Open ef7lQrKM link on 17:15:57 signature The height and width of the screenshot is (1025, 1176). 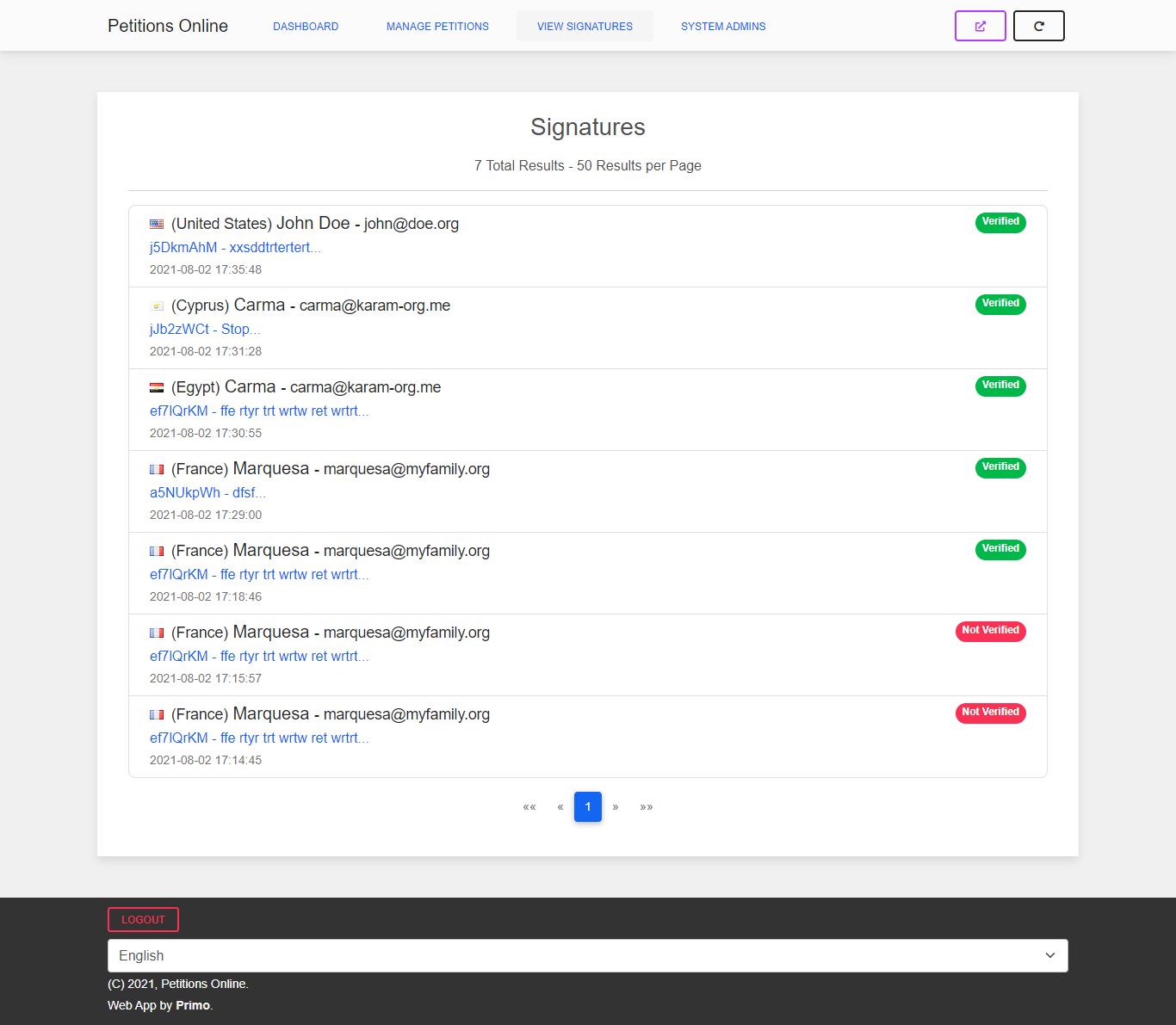tap(259, 656)
